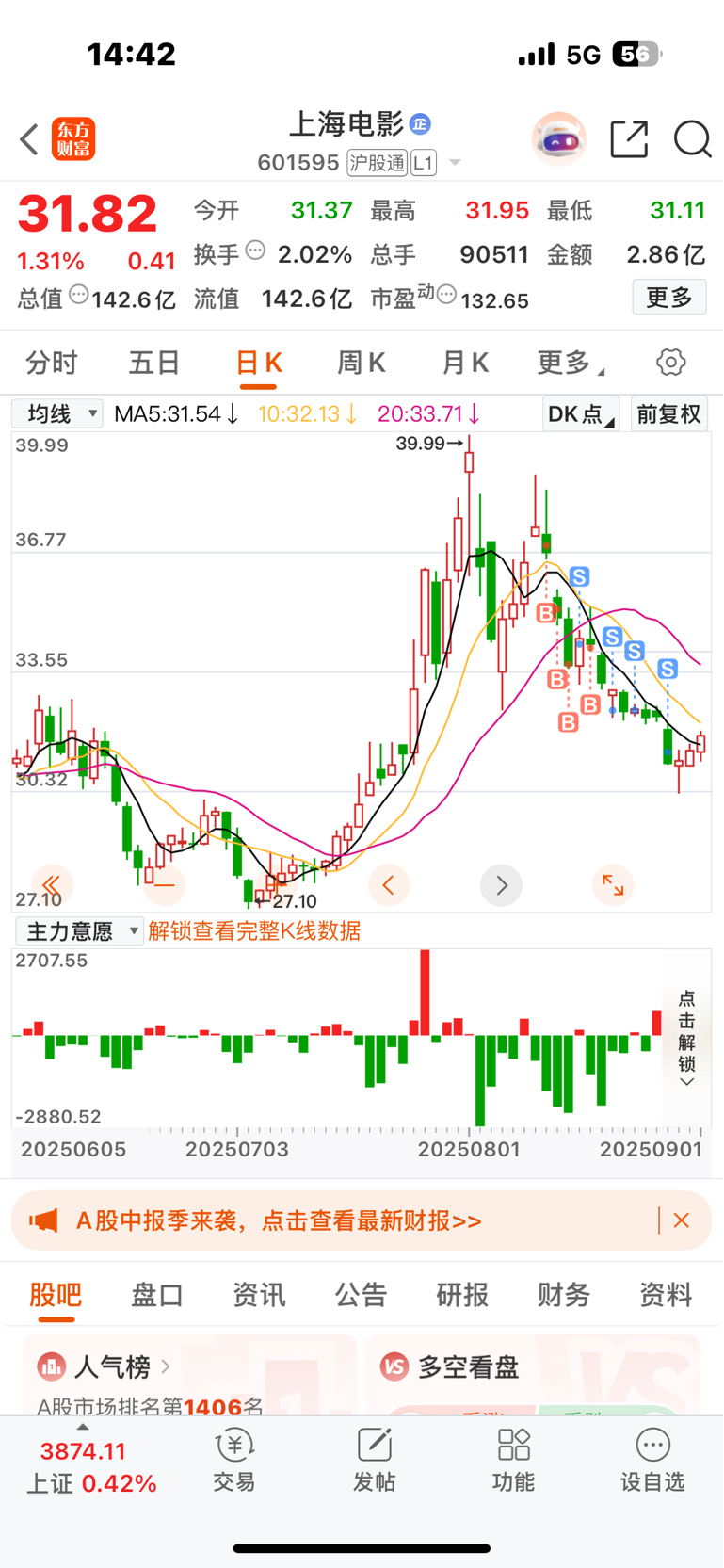Switch to the 公告 tab

pos(361,1295)
